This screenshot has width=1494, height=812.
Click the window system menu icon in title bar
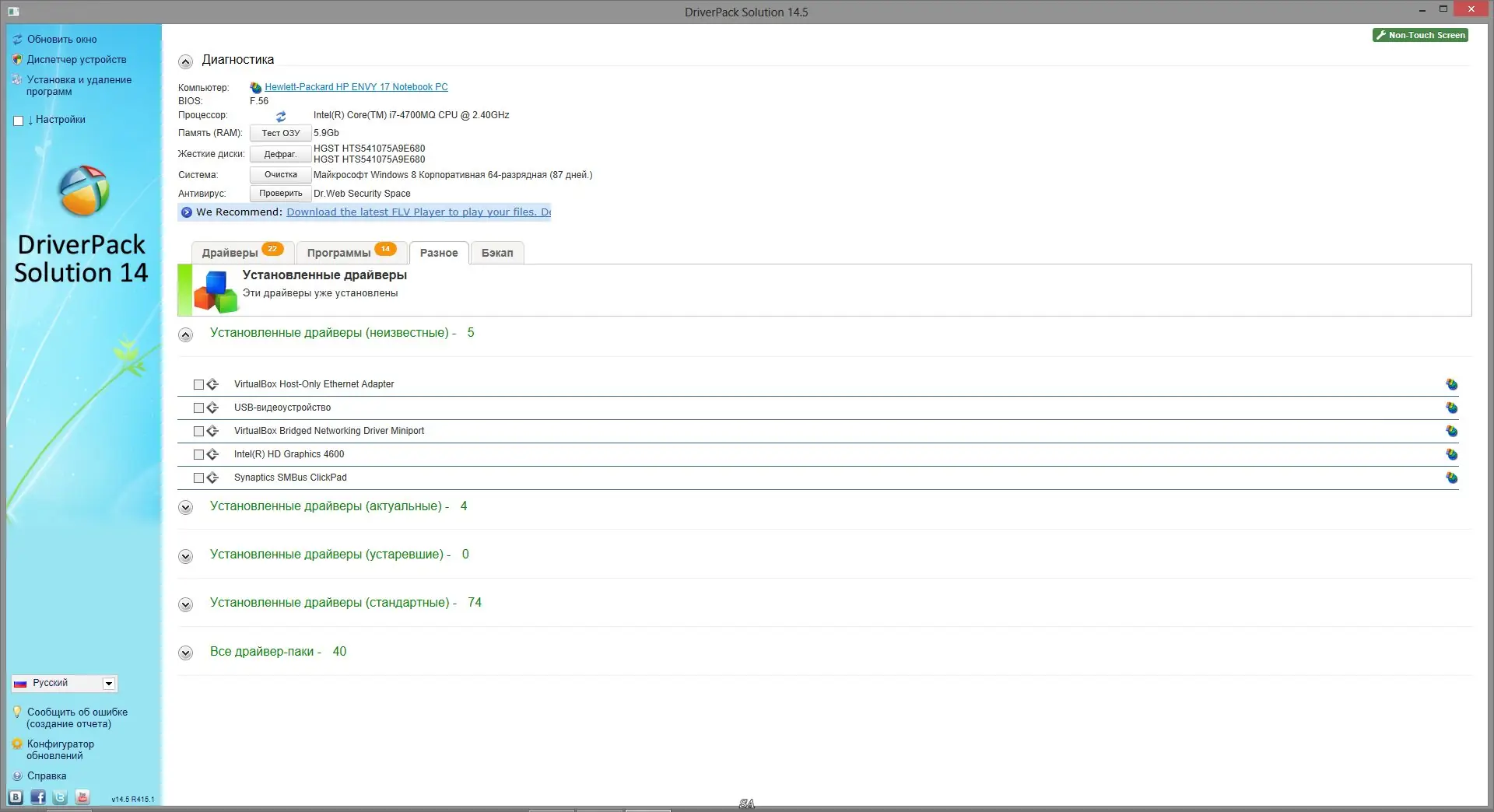(13, 12)
